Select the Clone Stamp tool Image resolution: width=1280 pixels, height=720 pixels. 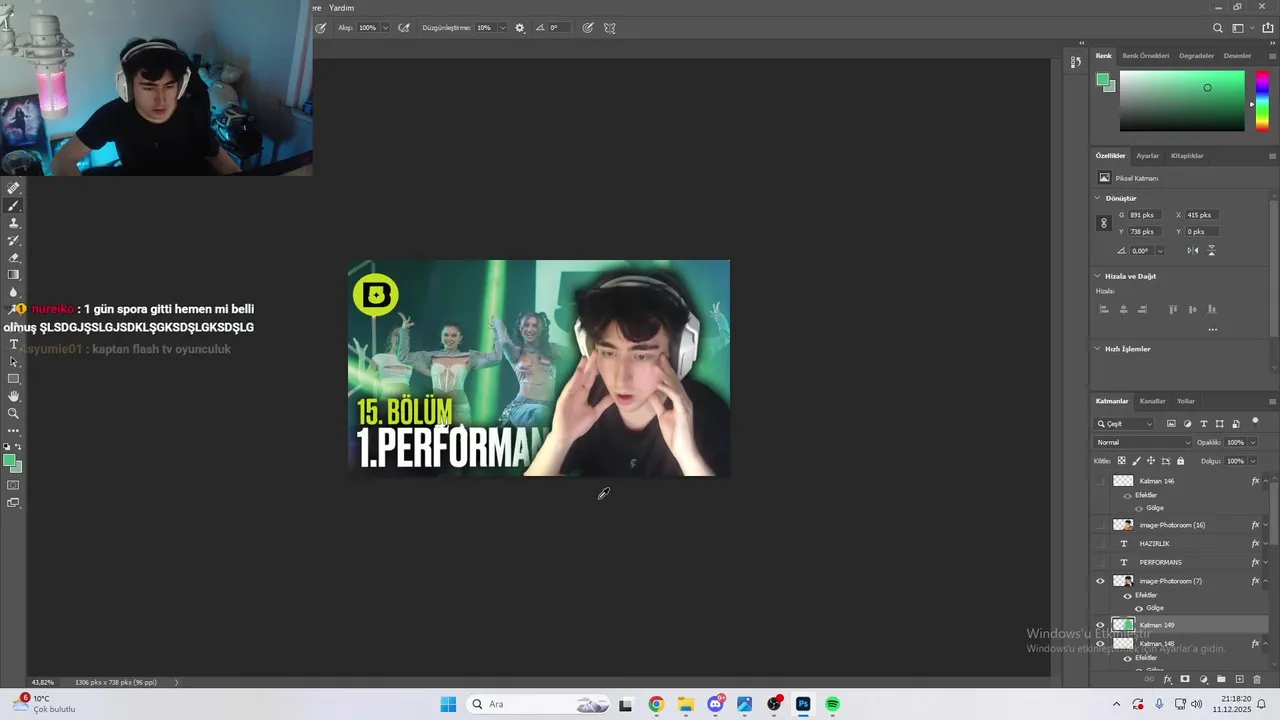click(13, 223)
